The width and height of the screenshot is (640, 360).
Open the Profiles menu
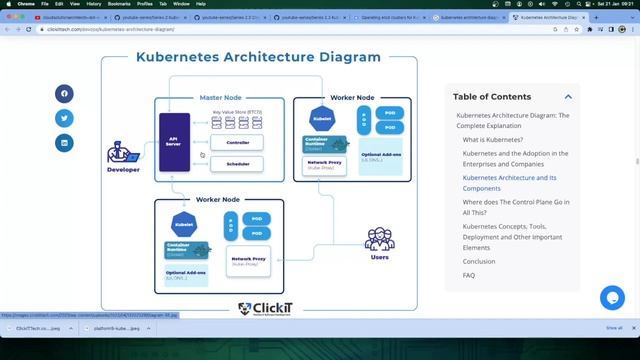[x=144, y=4]
